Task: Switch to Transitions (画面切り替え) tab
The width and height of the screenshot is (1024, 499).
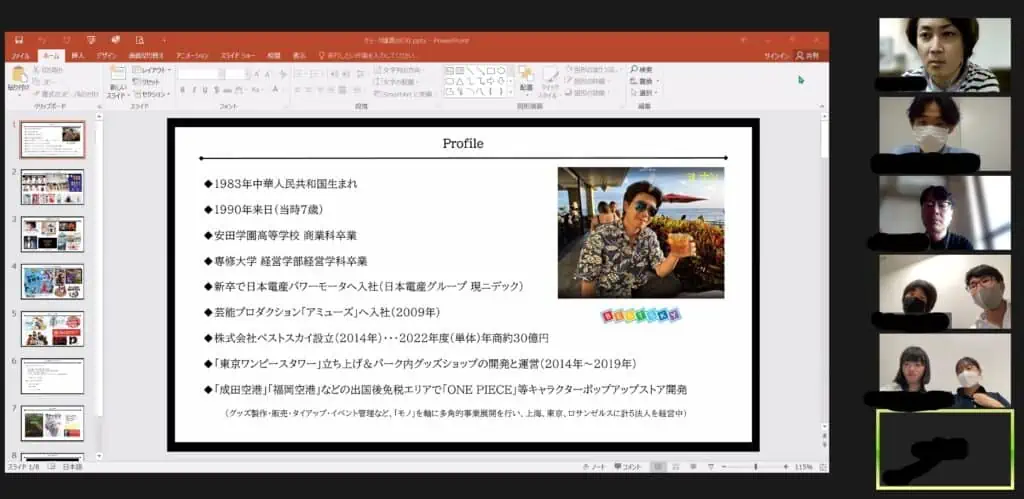Action: [x=146, y=56]
